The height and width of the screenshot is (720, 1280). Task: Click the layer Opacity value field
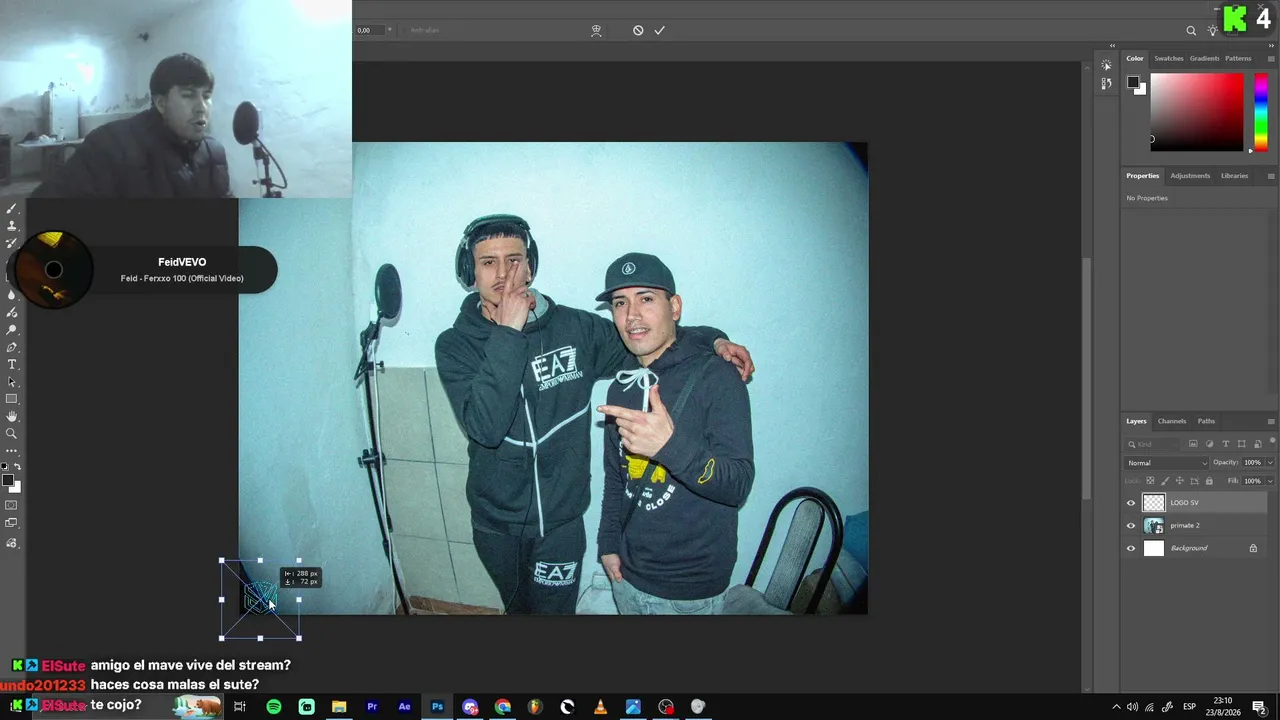click(x=1253, y=463)
